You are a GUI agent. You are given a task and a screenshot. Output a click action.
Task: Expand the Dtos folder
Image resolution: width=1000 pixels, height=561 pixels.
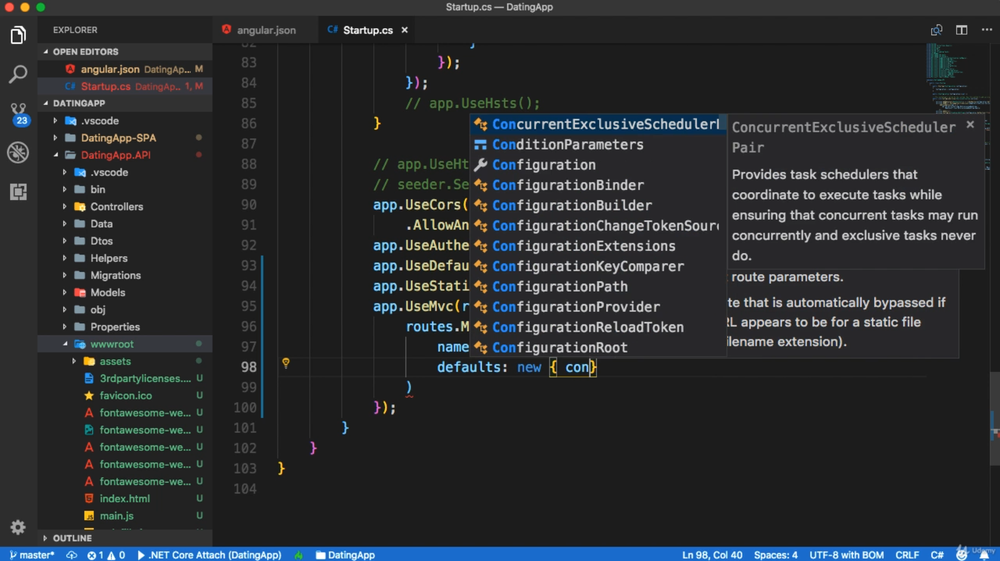tap(125, 241)
